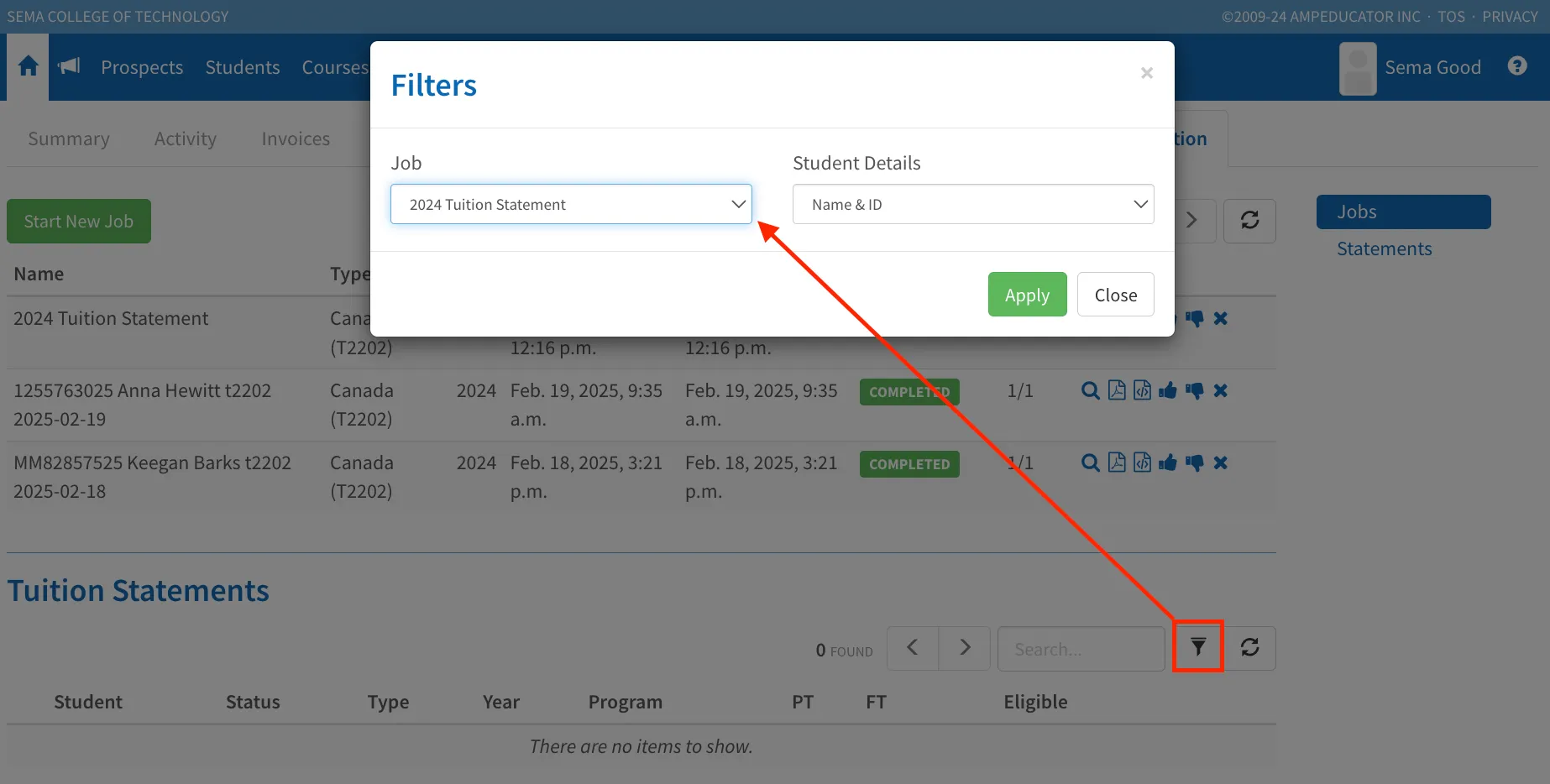
Task: Refresh the jobs list
Action: click(x=1250, y=221)
